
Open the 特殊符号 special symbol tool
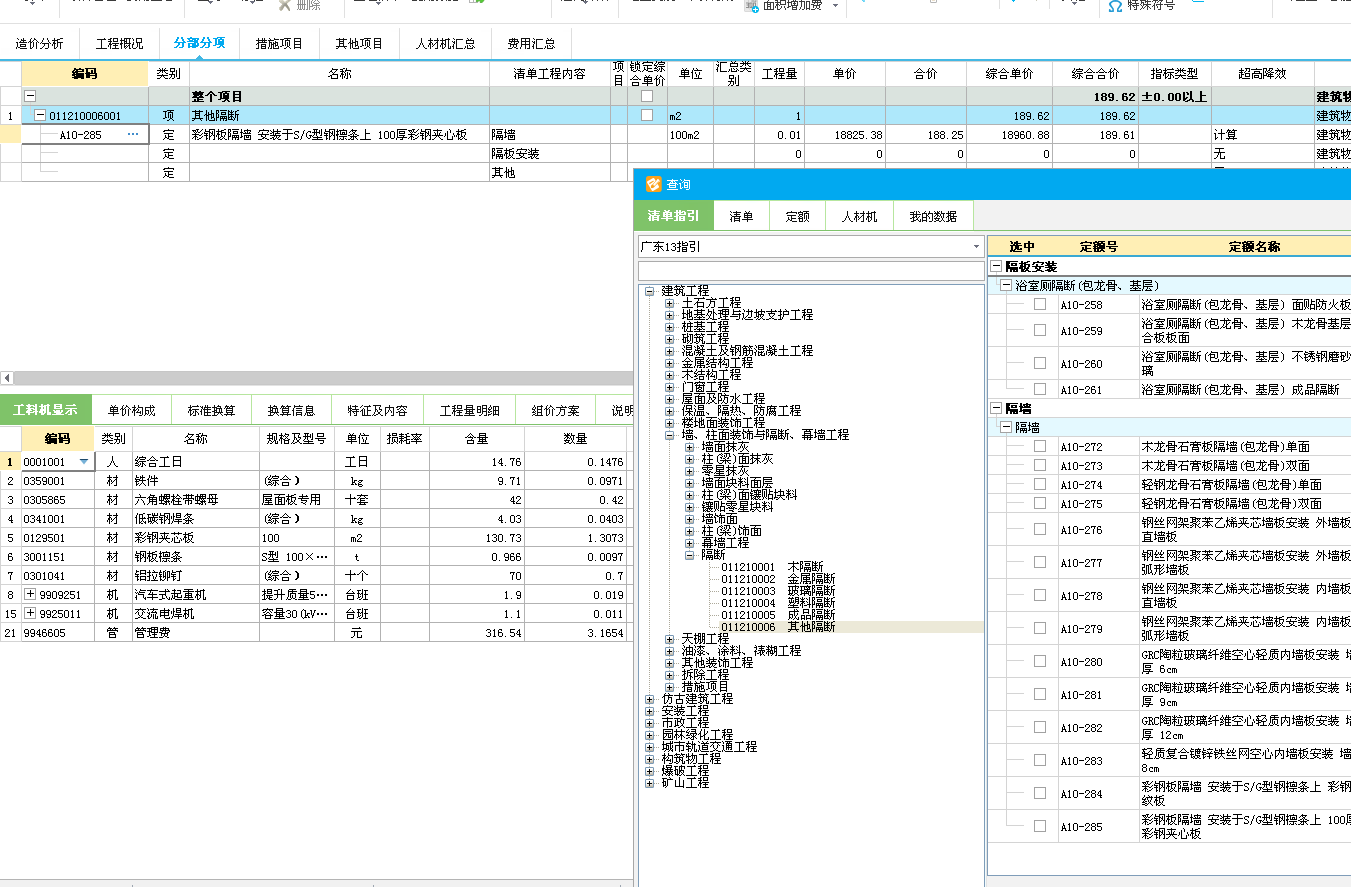[1141, 6]
